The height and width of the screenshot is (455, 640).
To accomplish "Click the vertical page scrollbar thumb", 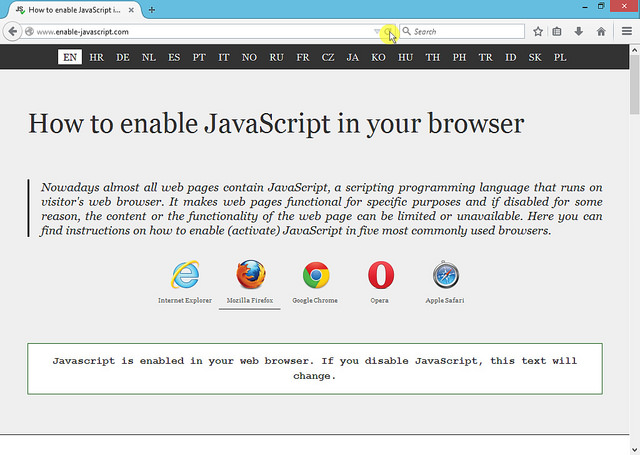I will pos(634,95).
